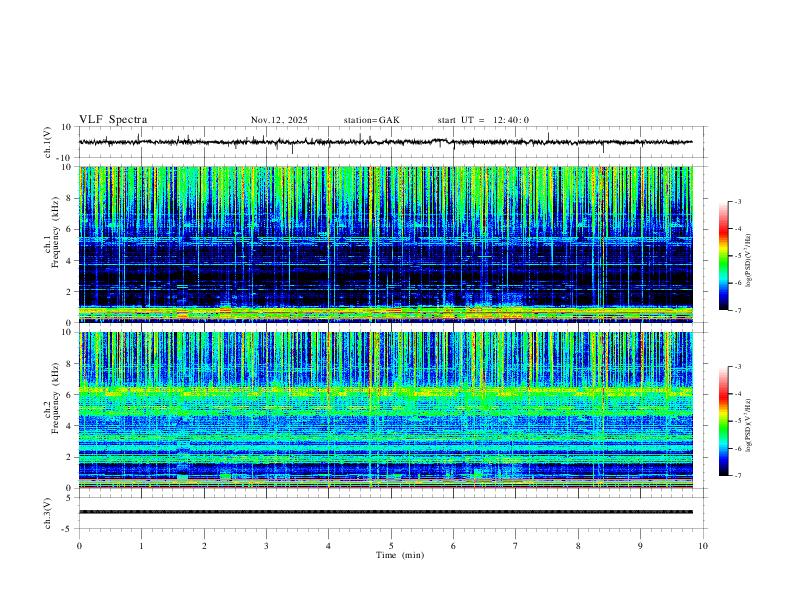Click time axis tick label '6'
The image size is (792, 612).
click(x=454, y=546)
